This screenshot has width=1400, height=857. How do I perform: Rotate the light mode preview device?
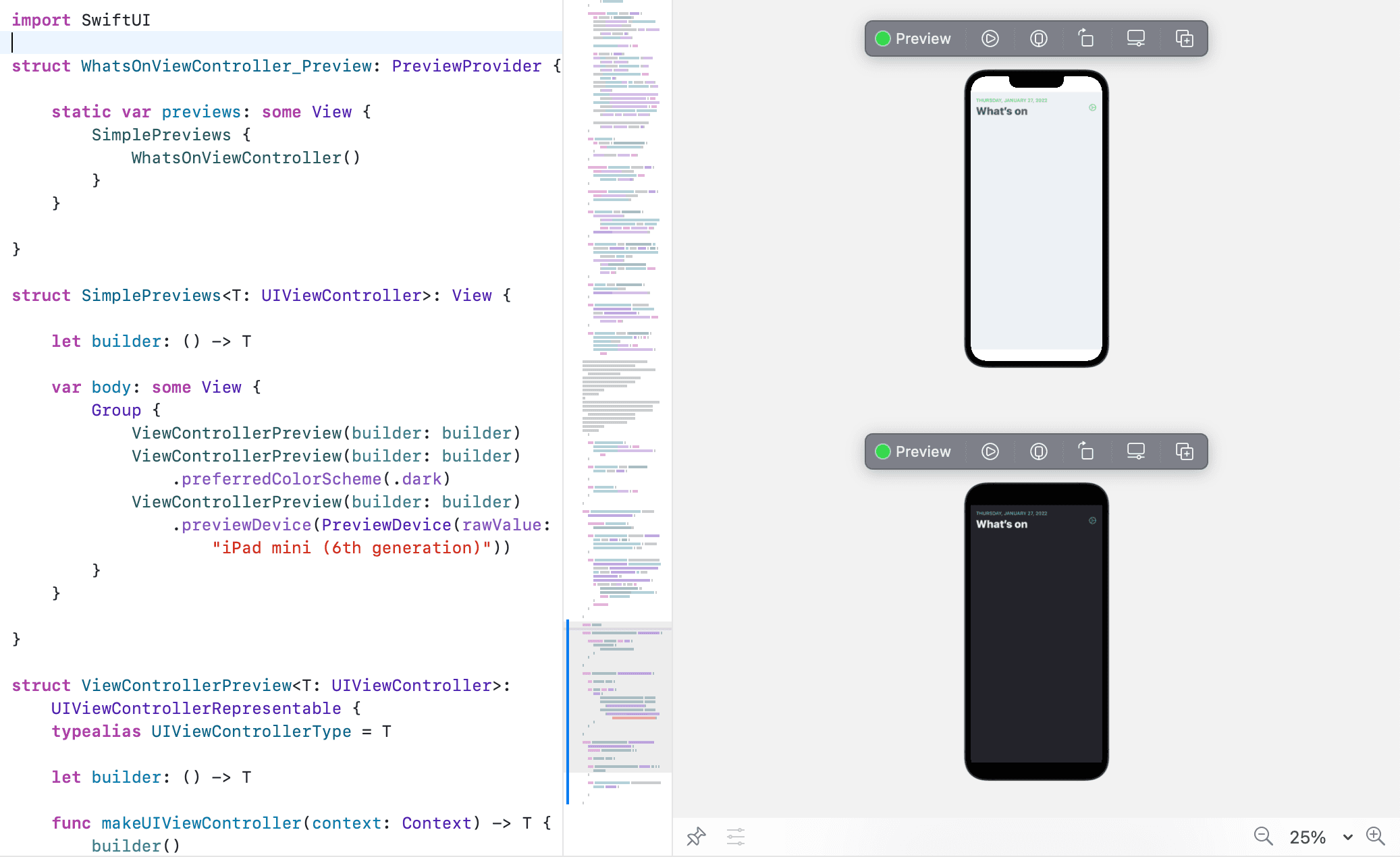[1086, 38]
